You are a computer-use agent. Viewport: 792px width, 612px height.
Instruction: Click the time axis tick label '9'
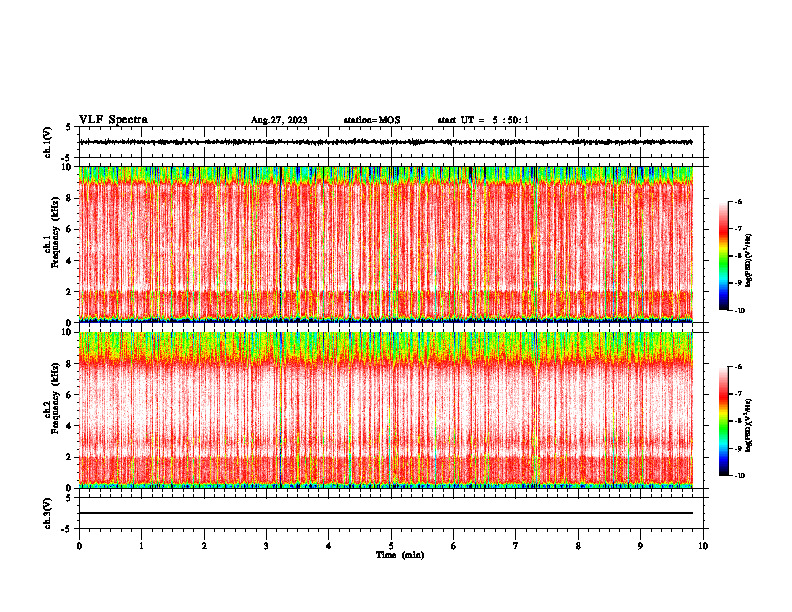(640, 546)
